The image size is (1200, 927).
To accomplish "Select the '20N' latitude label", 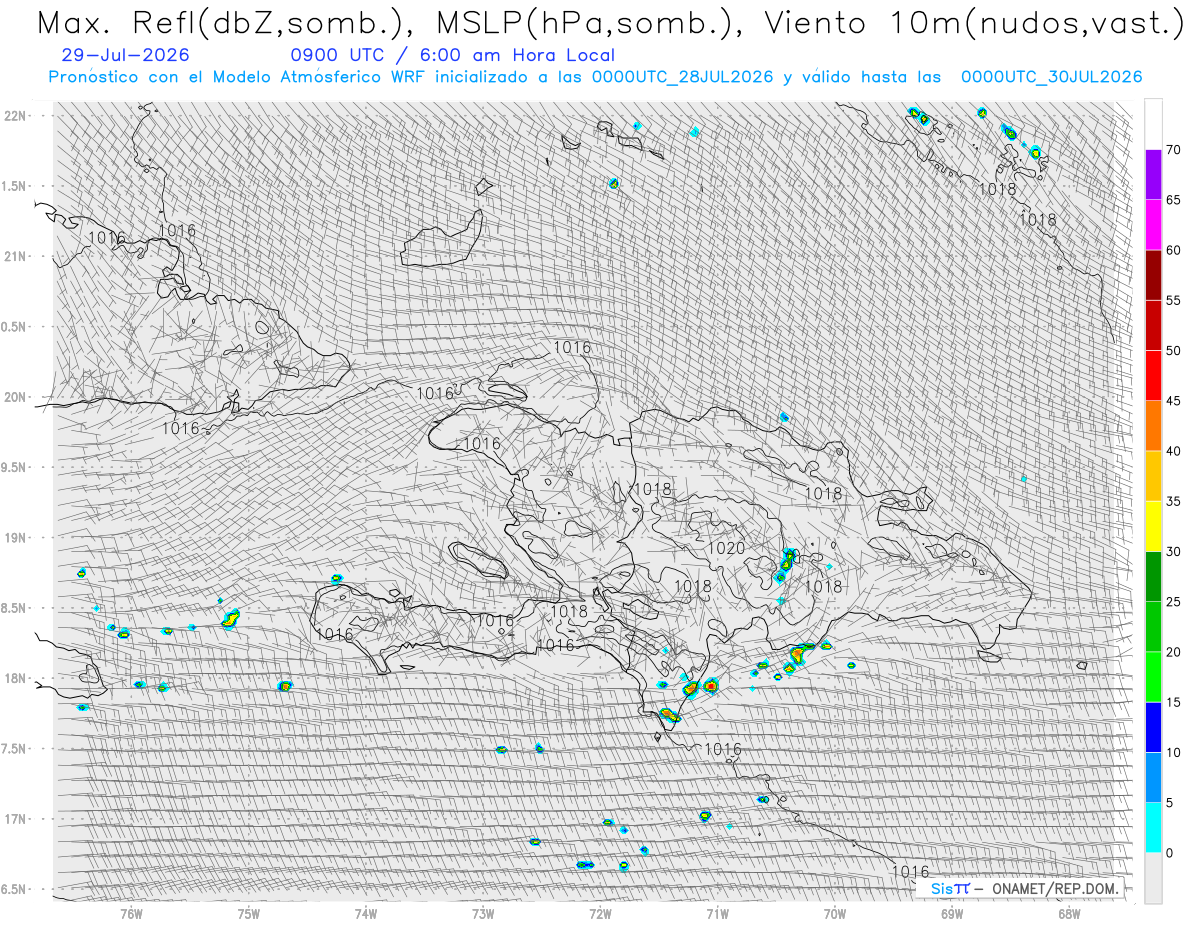I will click(x=14, y=398).
